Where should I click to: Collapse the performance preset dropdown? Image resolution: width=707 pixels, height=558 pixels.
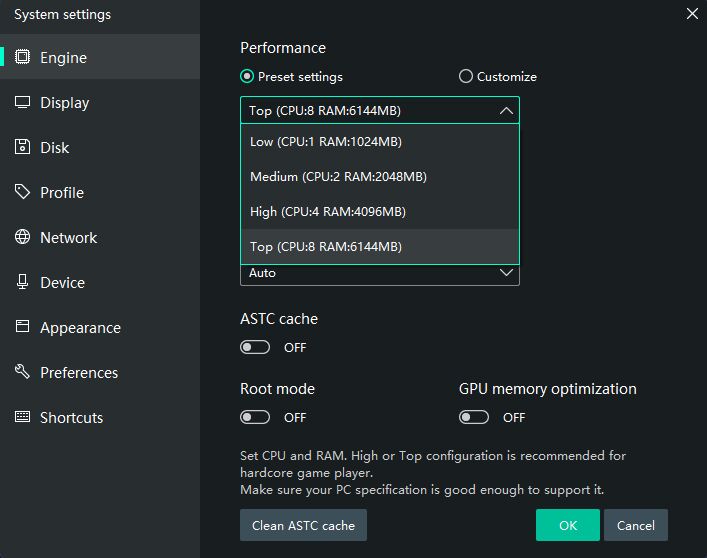[506, 110]
